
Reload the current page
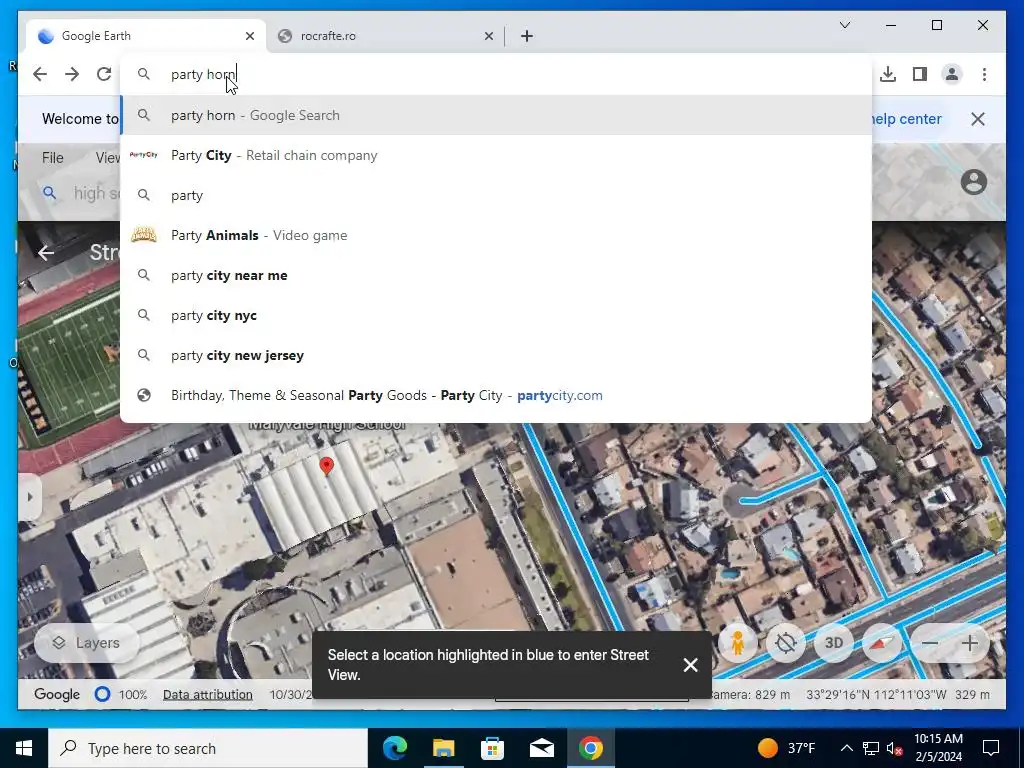(104, 74)
